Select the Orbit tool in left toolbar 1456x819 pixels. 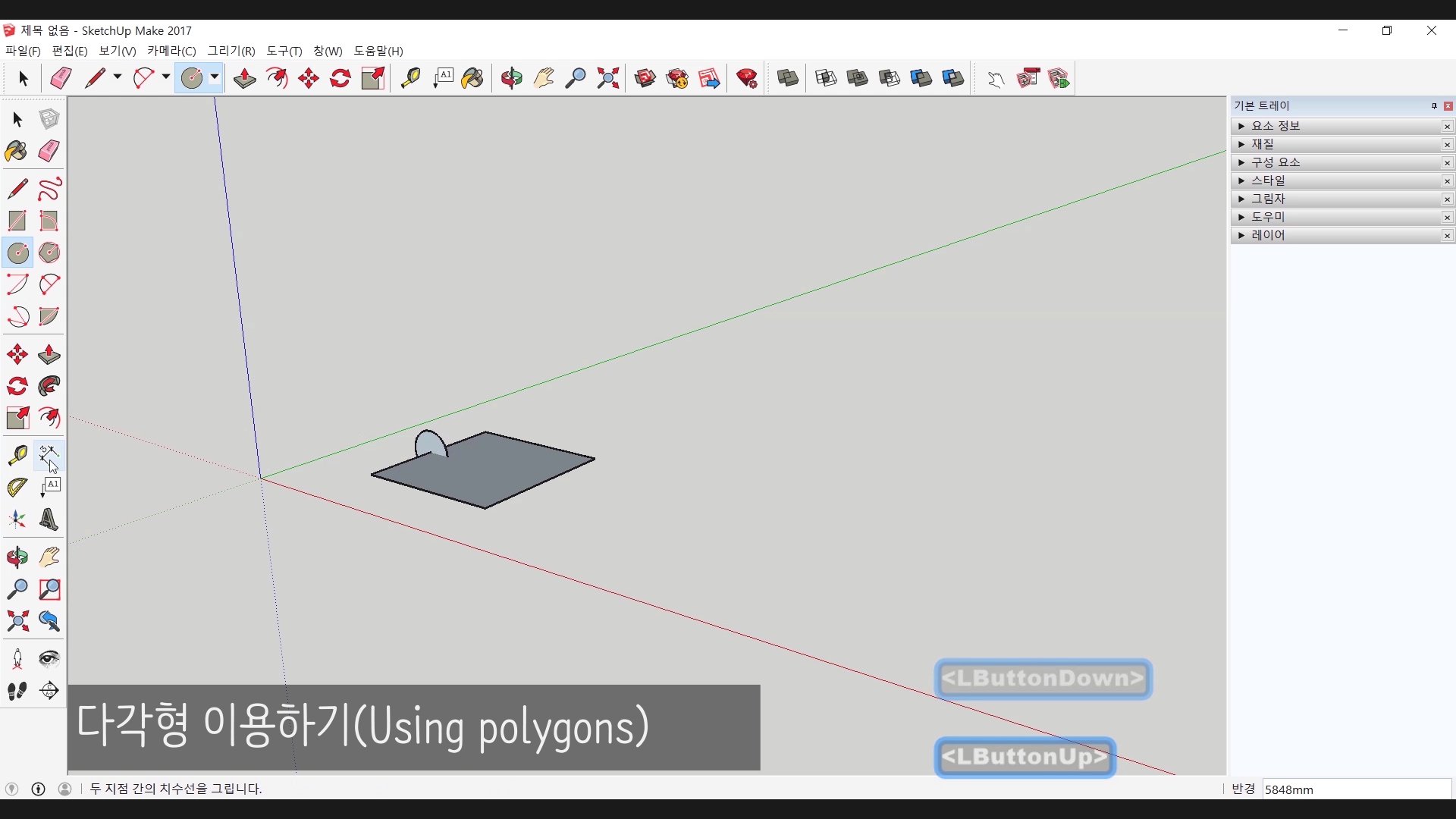(17, 558)
